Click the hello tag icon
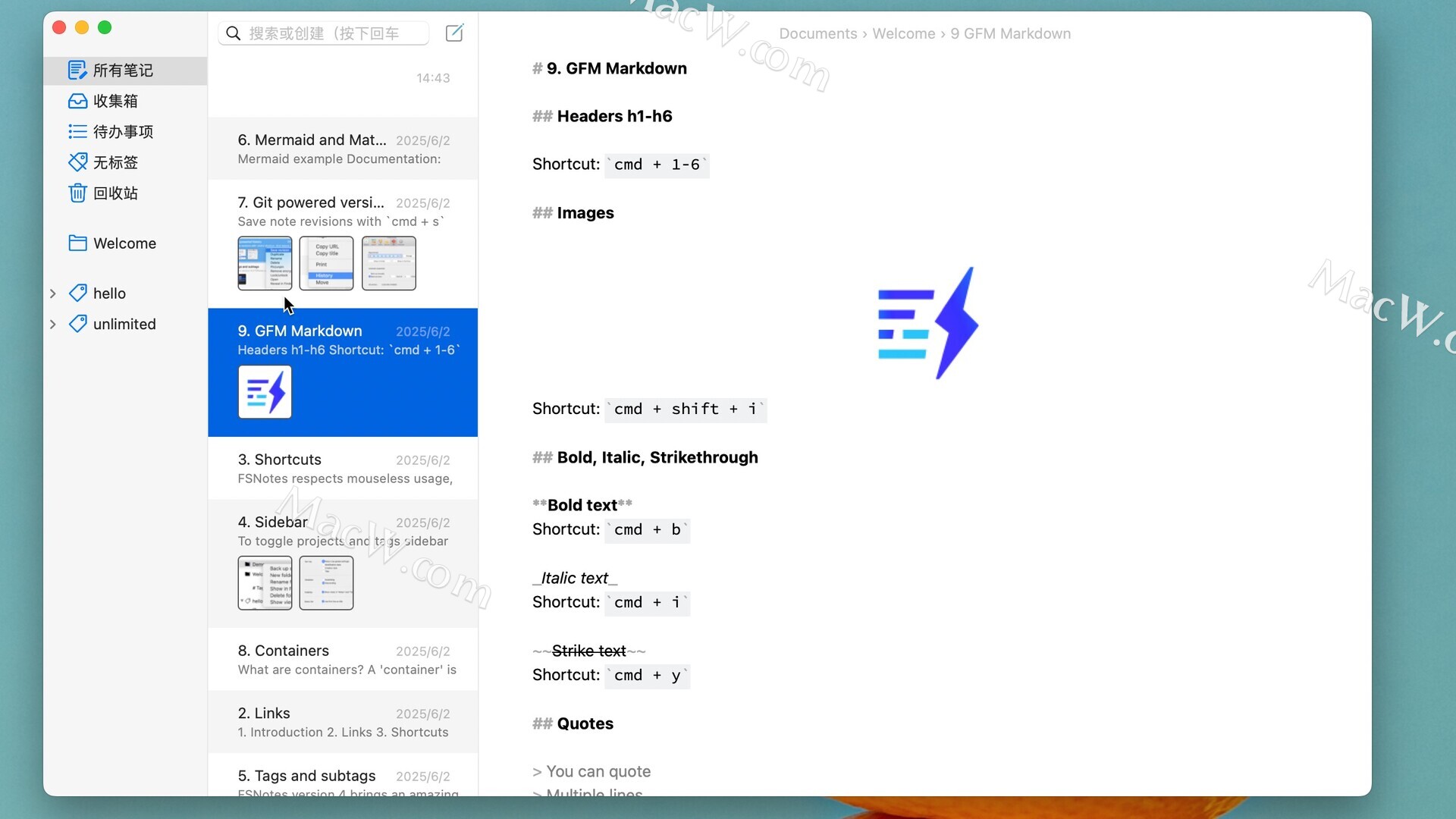 (77, 293)
